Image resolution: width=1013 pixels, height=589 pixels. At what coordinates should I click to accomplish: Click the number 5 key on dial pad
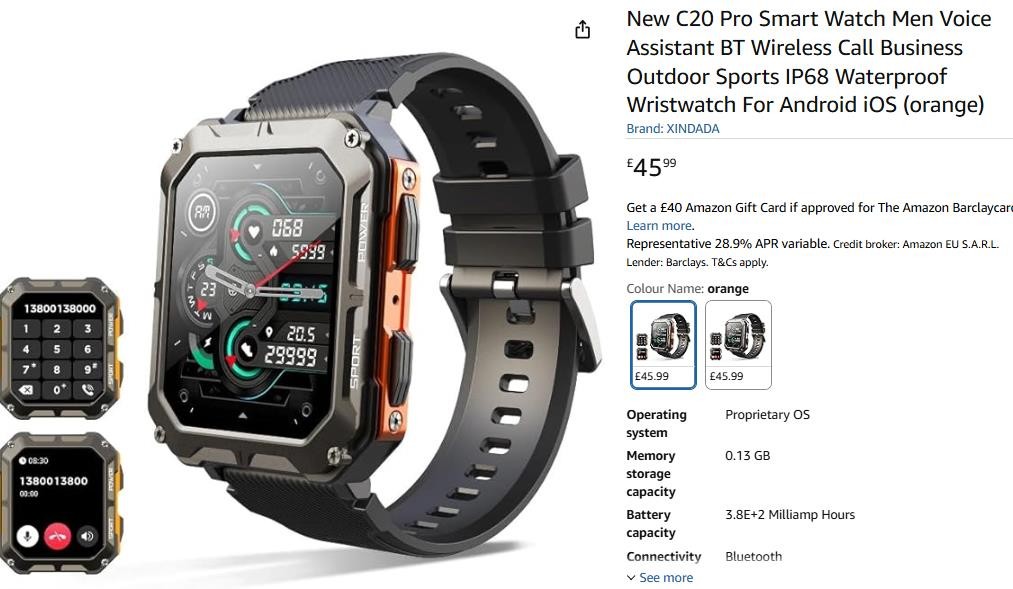(57, 349)
